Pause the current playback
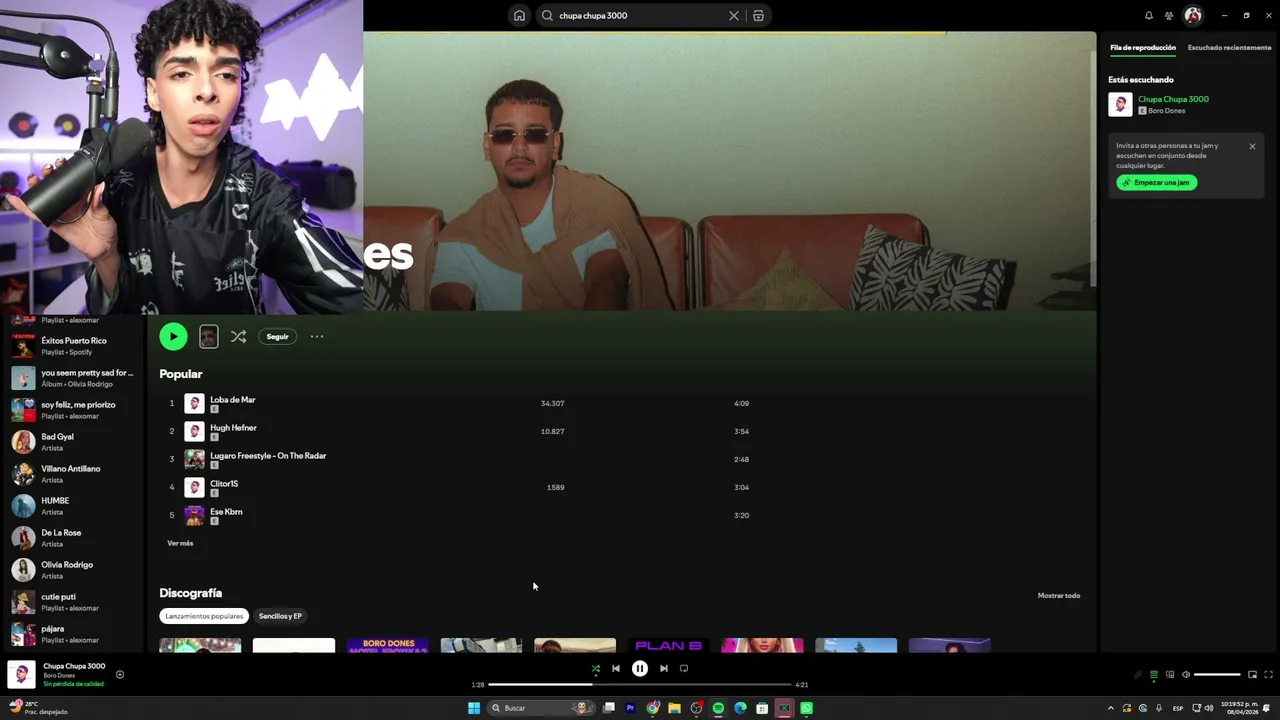 [x=640, y=669]
